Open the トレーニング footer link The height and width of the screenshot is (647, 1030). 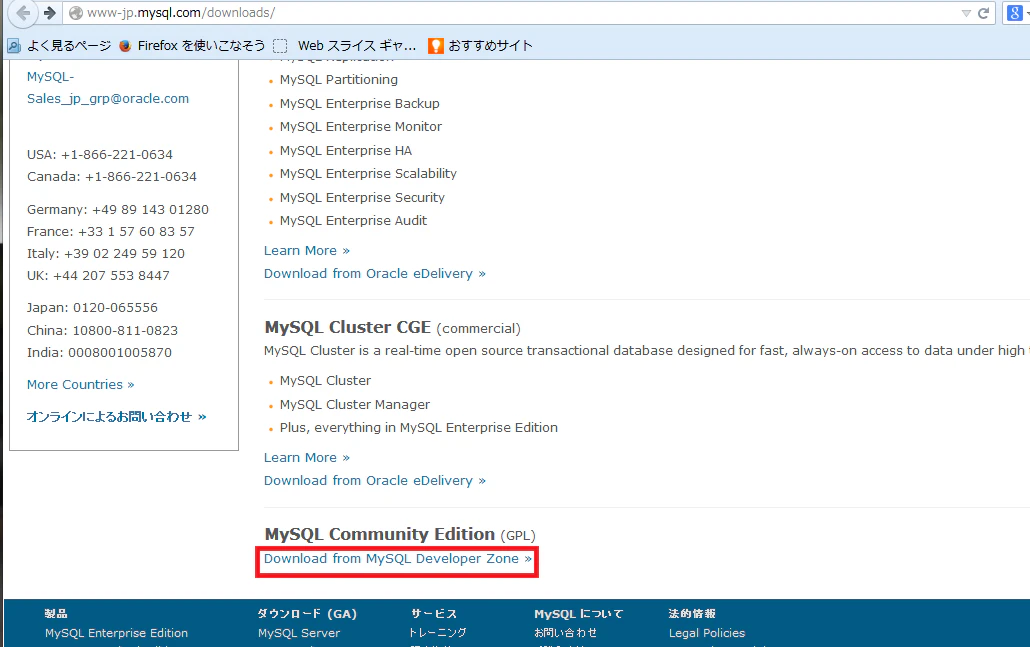(x=437, y=633)
